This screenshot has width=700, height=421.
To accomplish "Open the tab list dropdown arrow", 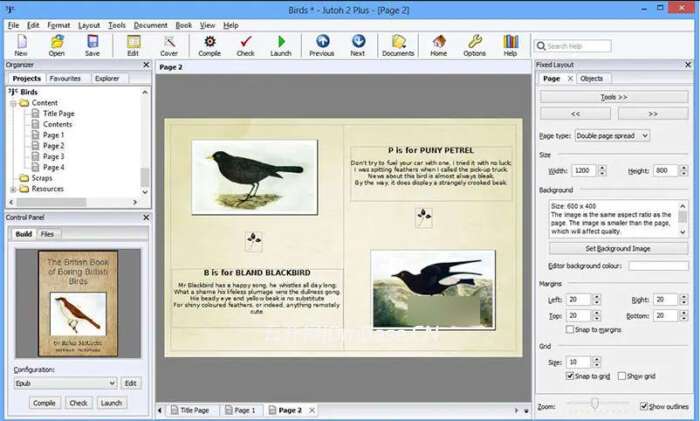I will coord(526,411).
